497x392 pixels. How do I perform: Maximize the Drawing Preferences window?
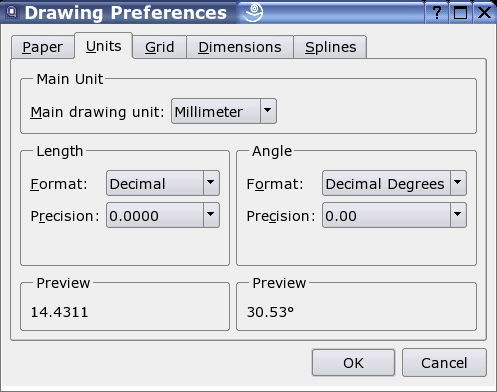click(460, 13)
